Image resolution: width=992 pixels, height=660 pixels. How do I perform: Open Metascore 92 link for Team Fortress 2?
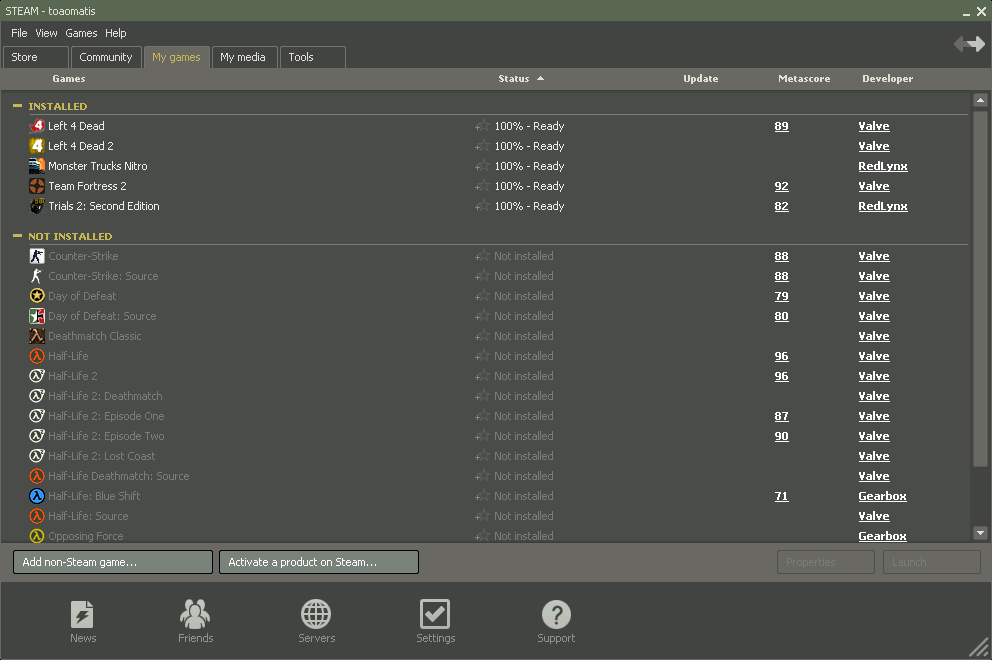[781, 186]
